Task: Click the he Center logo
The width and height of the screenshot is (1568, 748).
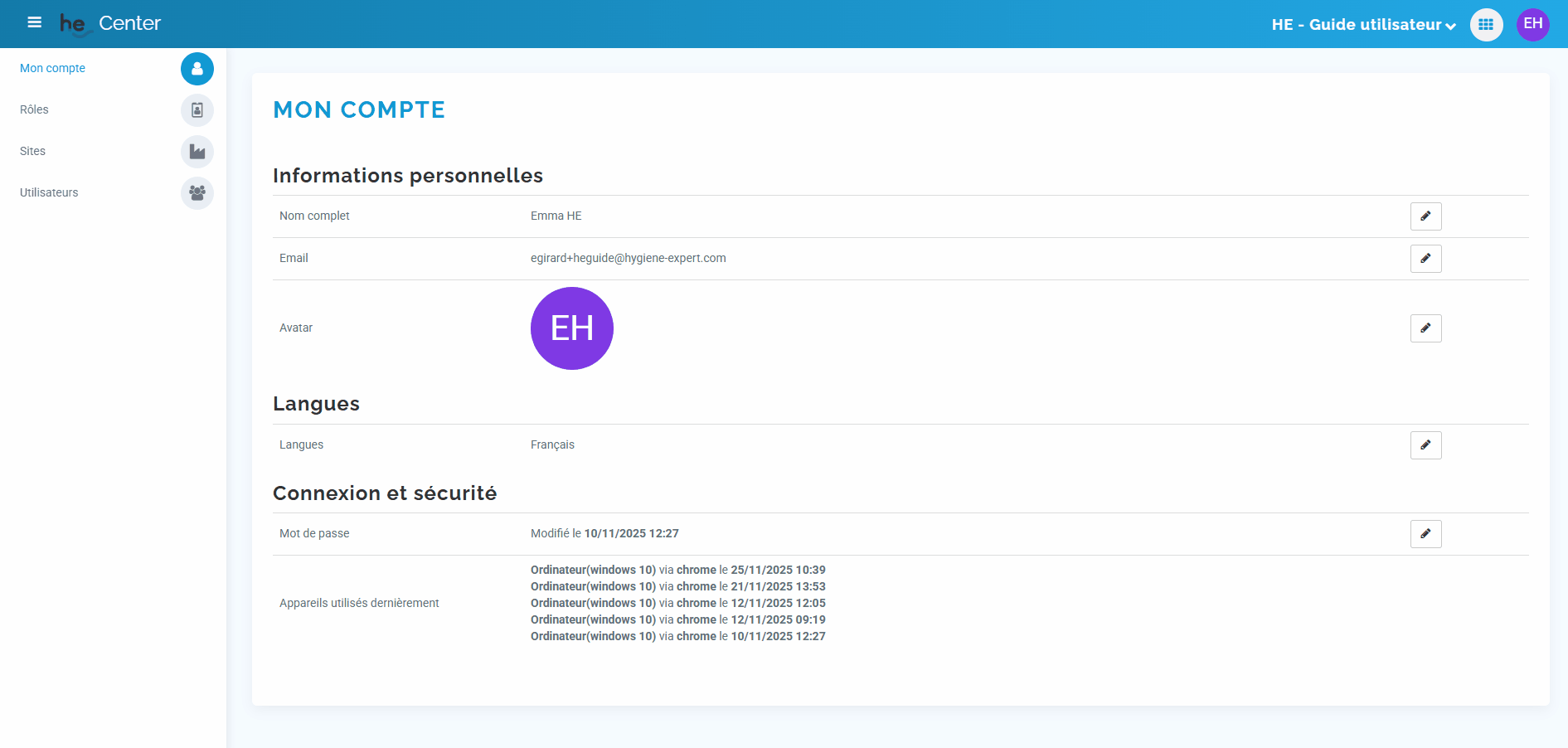Action: (x=110, y=23)
